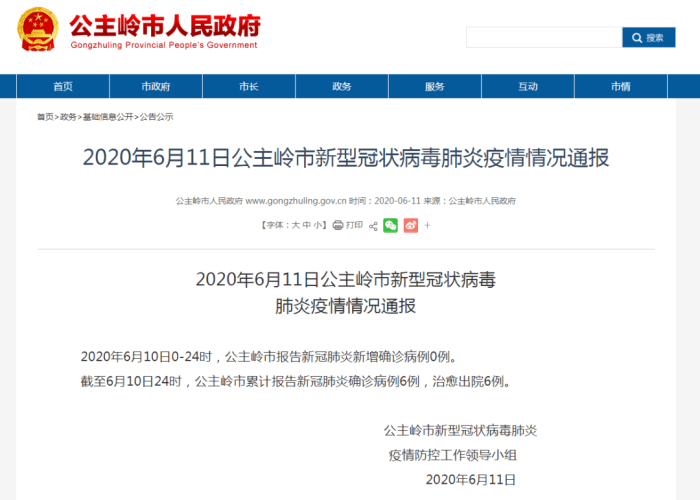Share the article via WeChat icon
Image resolution: width=700 pixels, height=500 pixels.
(390, 225)
